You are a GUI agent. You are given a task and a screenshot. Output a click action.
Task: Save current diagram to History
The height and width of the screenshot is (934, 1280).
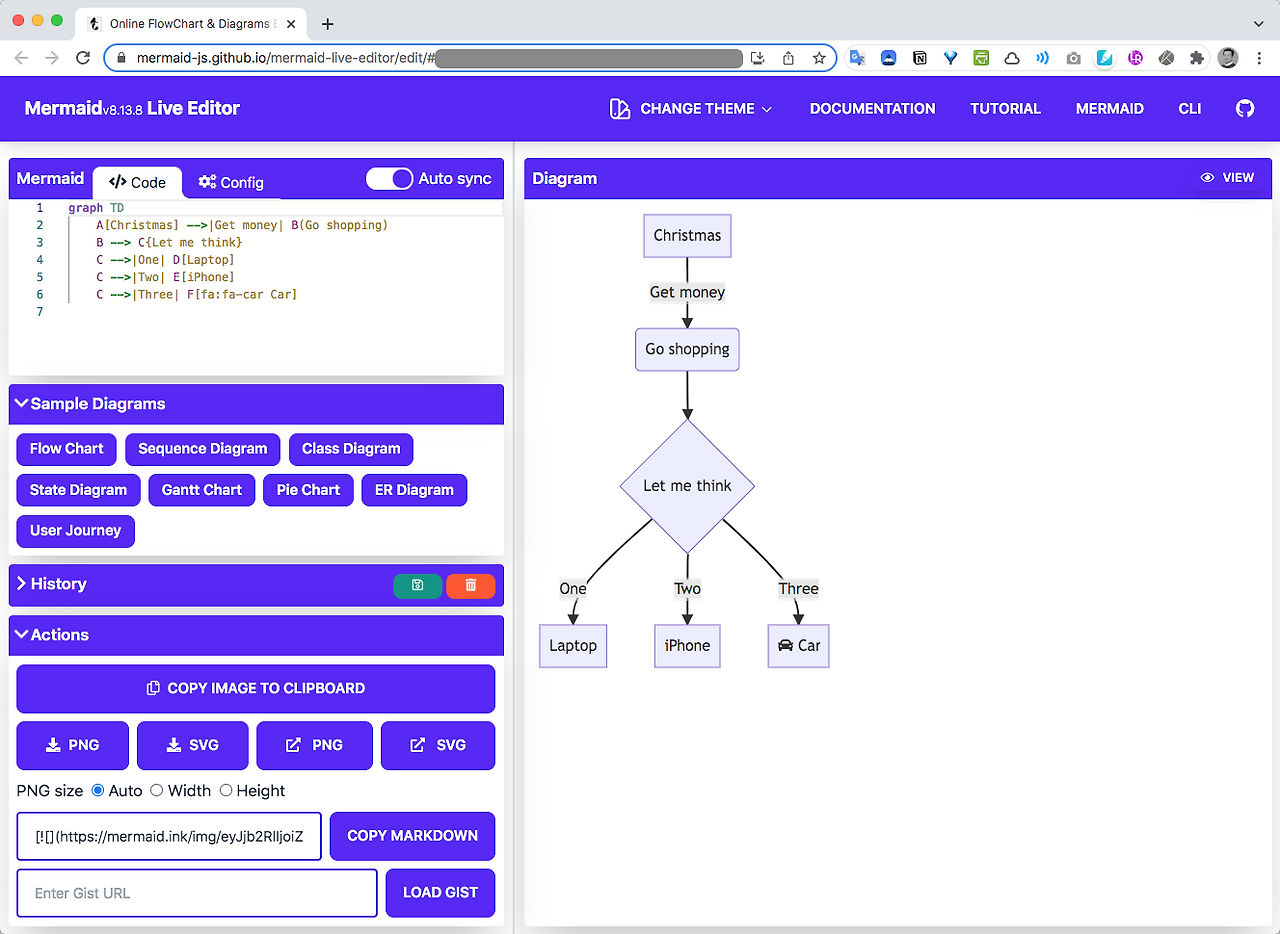tap(418, 586)
